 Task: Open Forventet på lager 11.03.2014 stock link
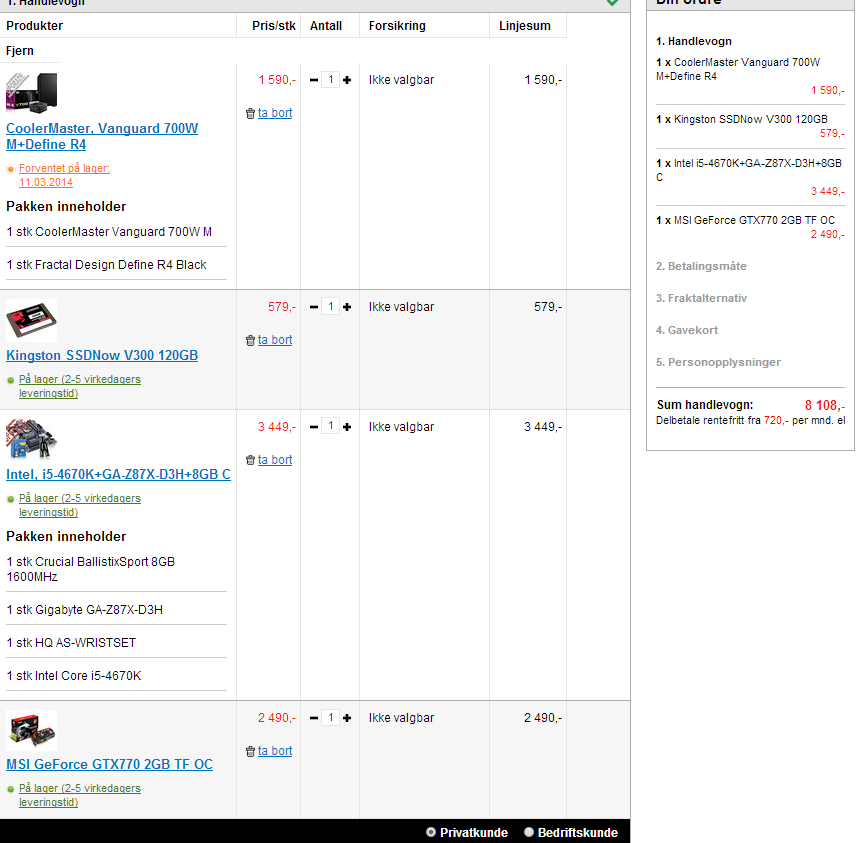64,176
